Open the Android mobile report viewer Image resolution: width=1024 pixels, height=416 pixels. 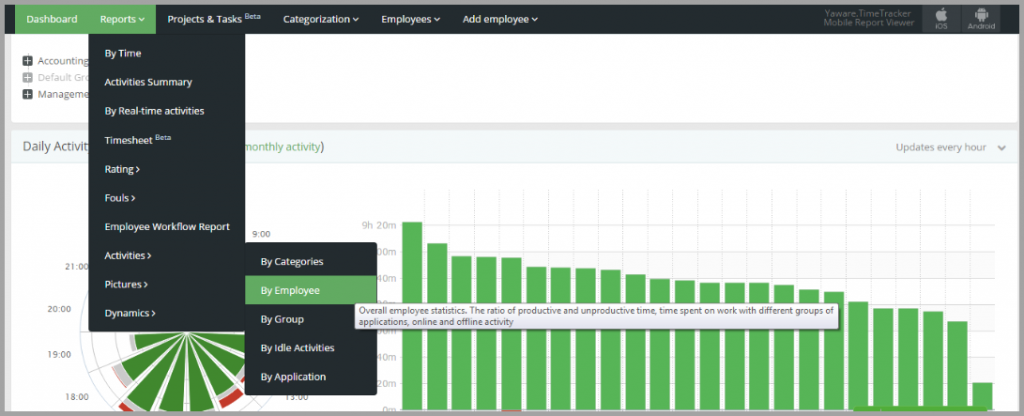pyautogui.click(x=981, y=19)
